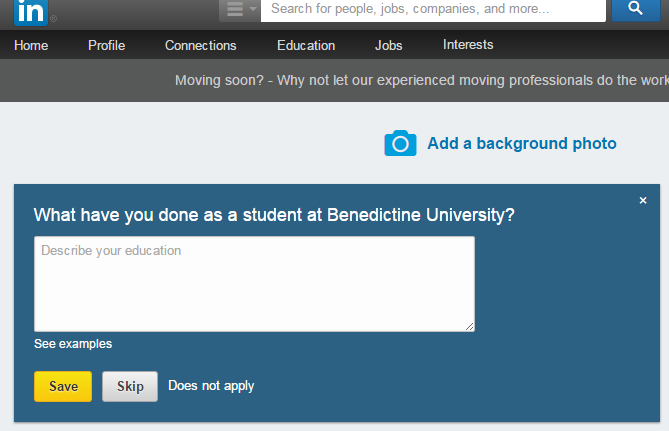Open the Profile menu item
This screenshot has height=431, width=669.
click(106, 45)
